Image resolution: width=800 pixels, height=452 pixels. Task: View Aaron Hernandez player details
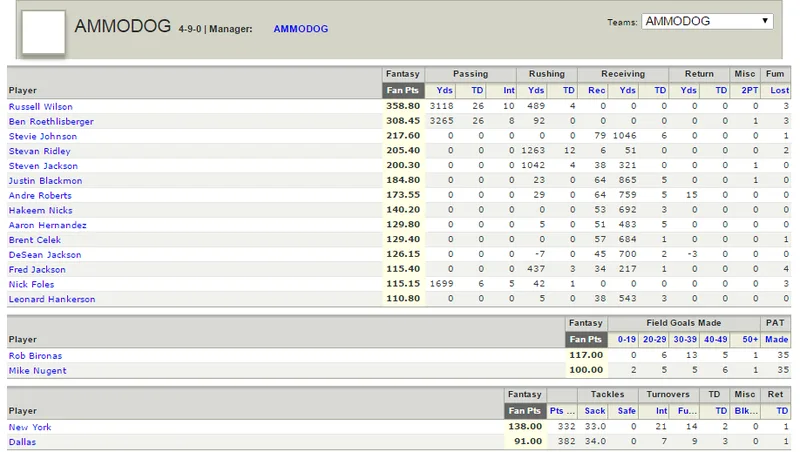[x=47, y=225]
